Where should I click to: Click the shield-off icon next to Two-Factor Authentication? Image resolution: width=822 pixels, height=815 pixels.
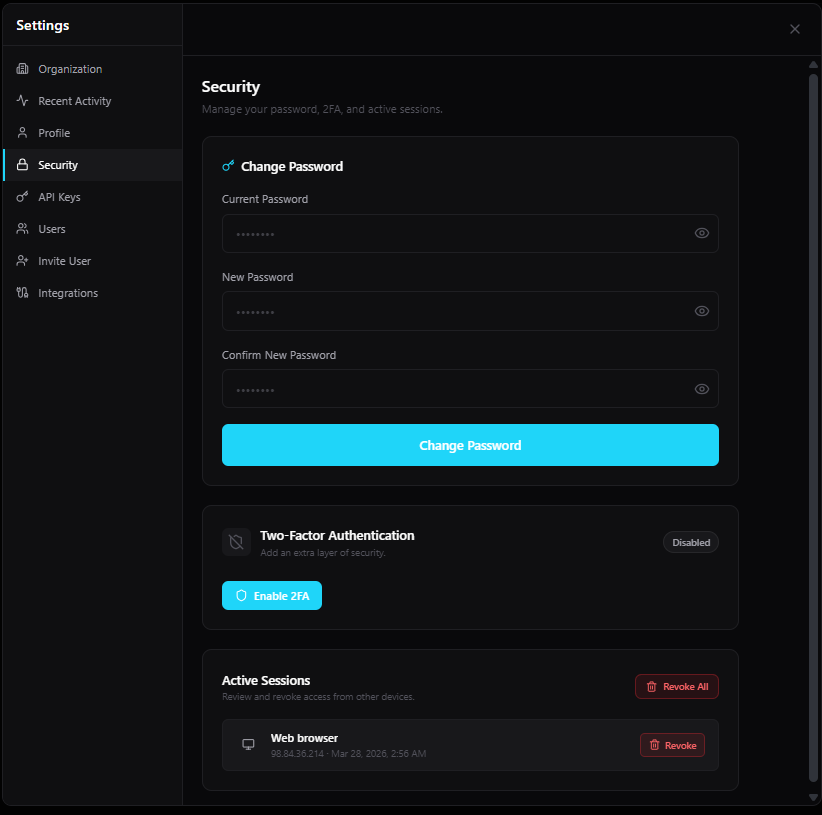(236, 542)
